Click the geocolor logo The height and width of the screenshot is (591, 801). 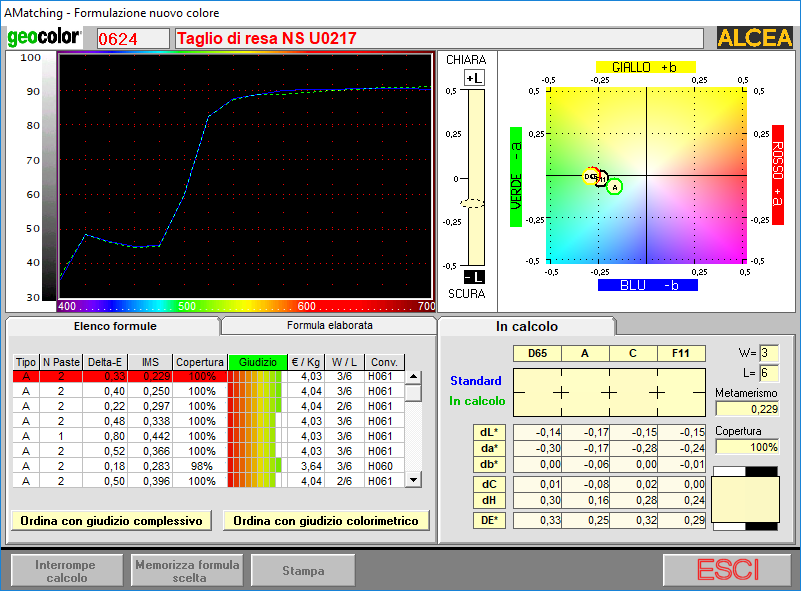[44, 37]
